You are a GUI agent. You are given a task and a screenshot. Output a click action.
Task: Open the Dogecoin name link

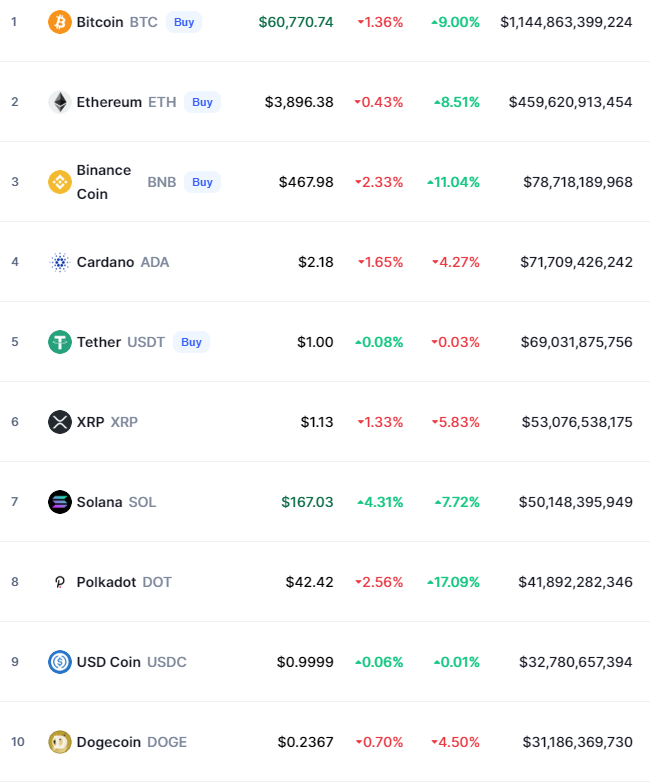(x=109, y=742)
